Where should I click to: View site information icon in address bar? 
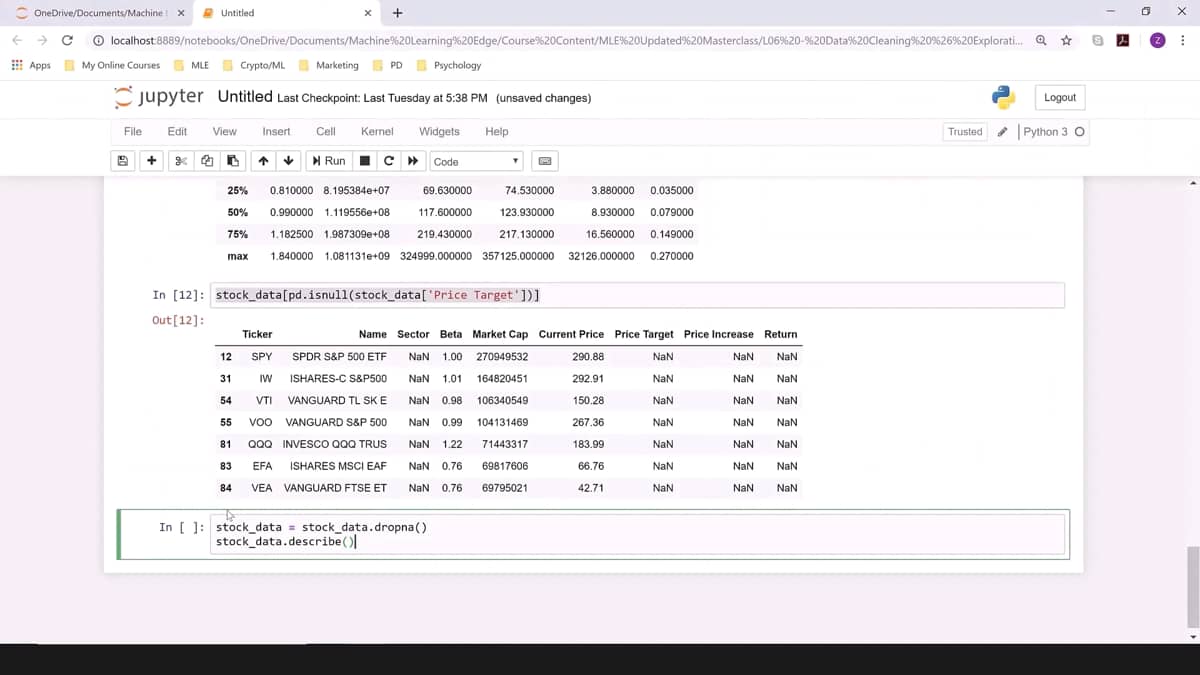pos(99,40)
